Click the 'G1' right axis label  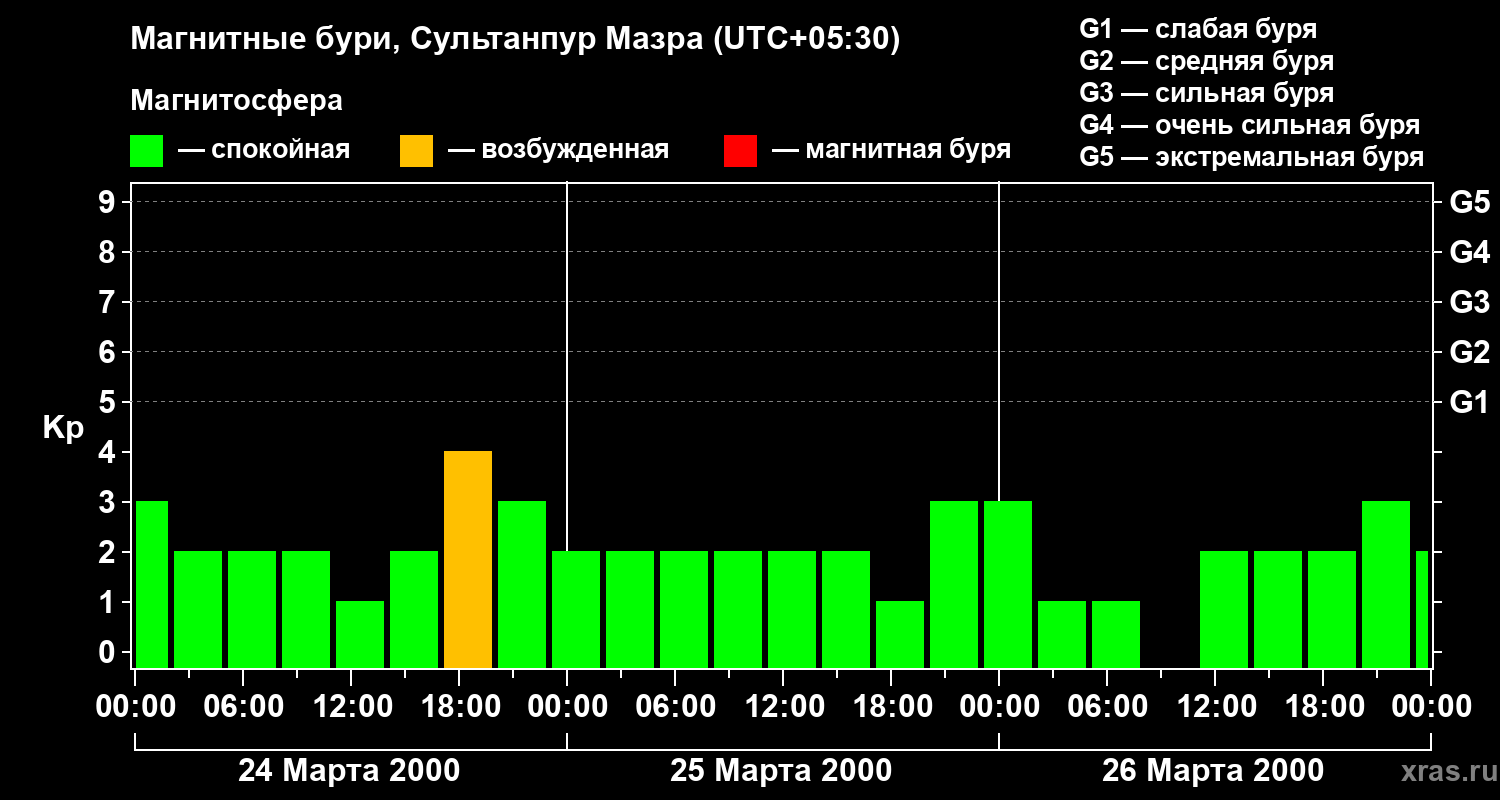coord(1469,402)
